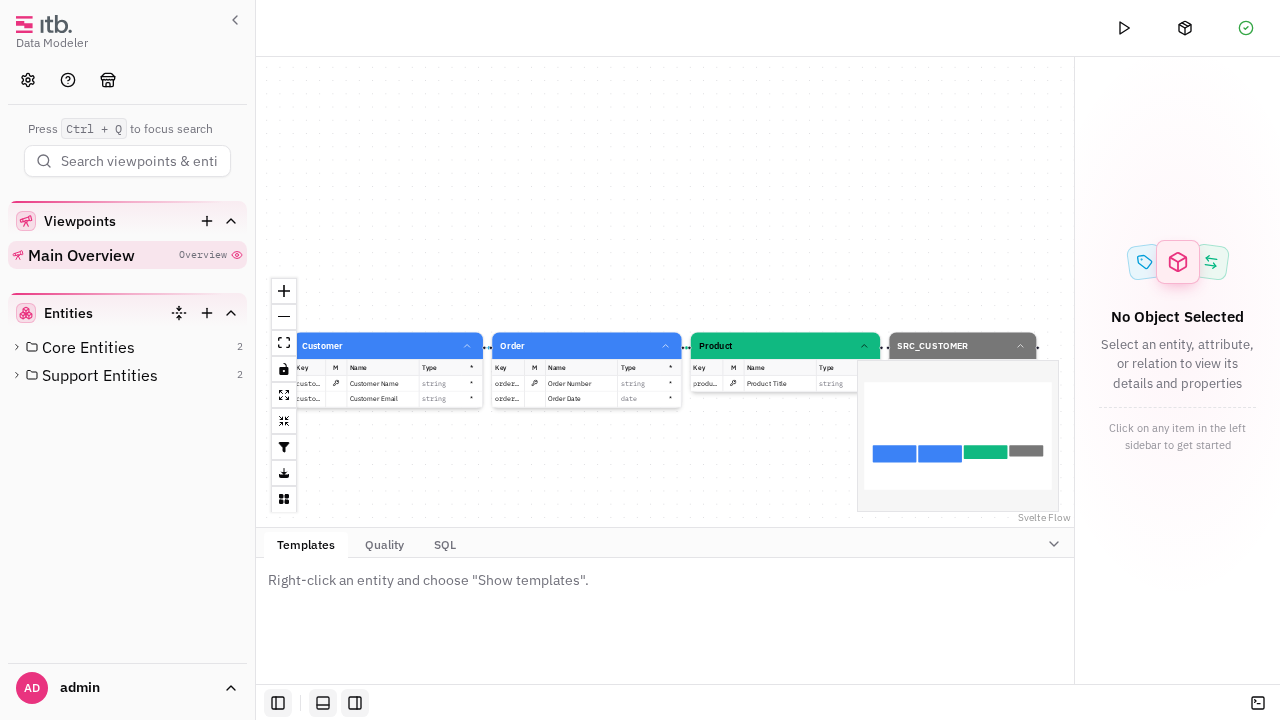This screenshot has height=720, width=1280.
Task: Open the canvas filter funnel icon
Action: [x=284, y=447]
